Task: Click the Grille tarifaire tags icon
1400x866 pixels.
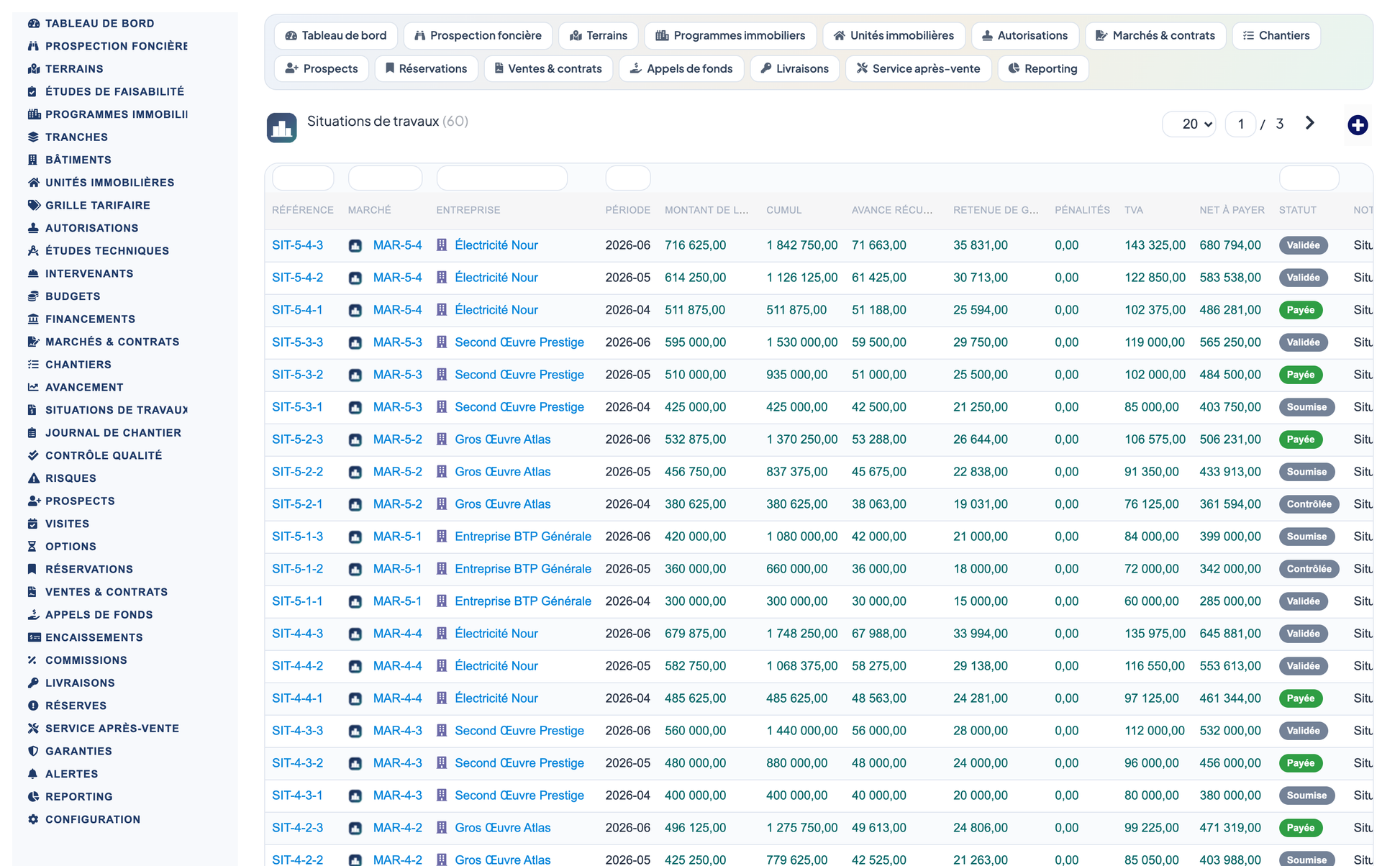Action: point(33,205)
